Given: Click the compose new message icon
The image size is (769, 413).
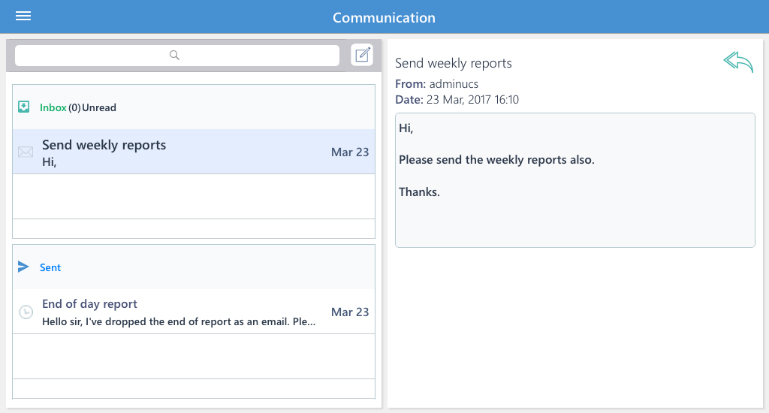Looking at the screenshot, I should (362, 54).
